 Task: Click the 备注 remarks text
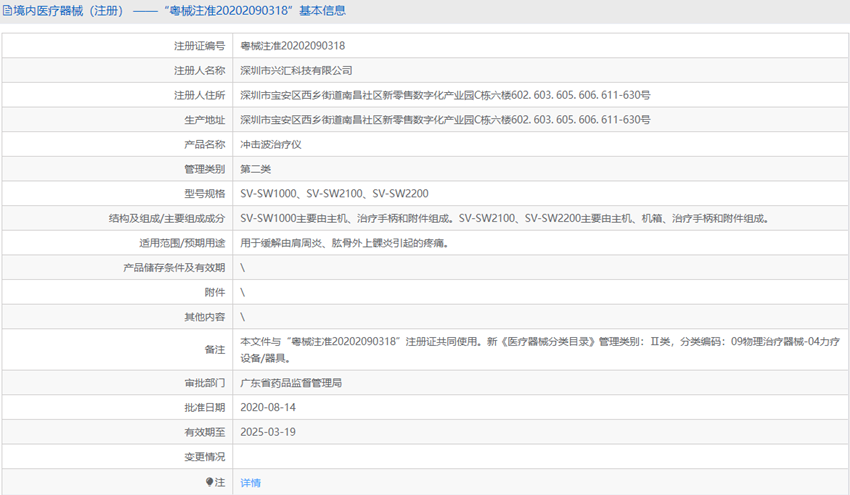540,349
